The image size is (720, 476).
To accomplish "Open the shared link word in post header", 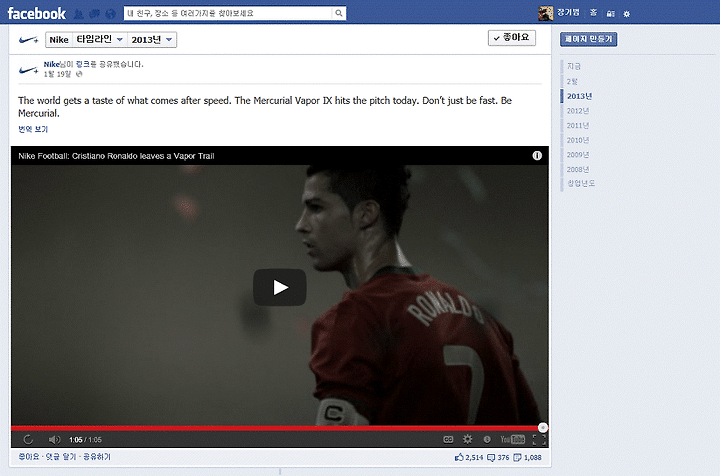I will (x=83, y=64).
